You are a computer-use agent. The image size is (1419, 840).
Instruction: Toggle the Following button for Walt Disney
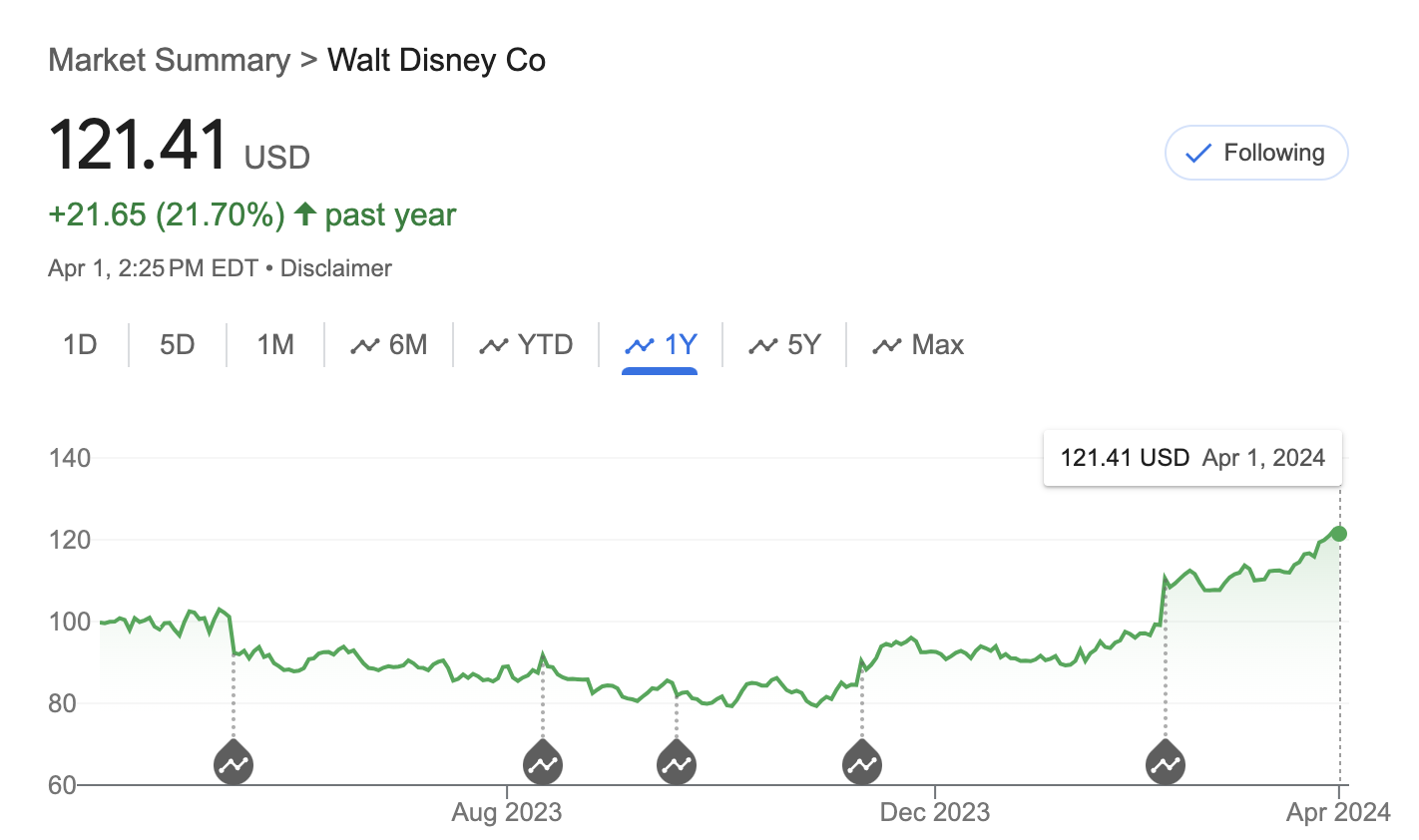[1256, 153]
